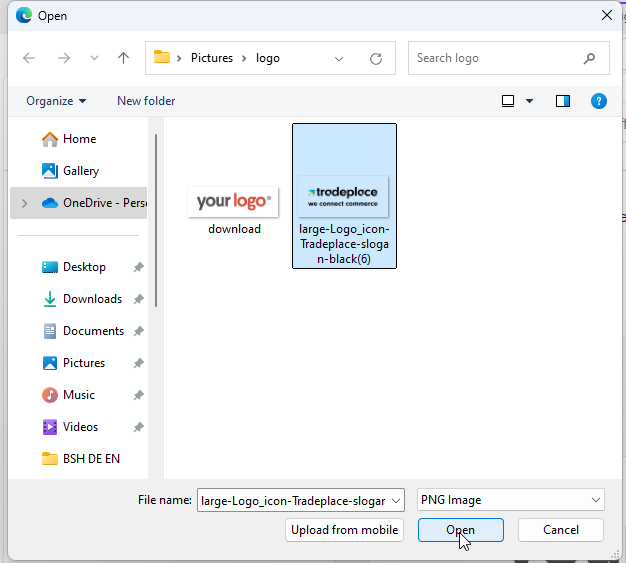Expand the File name dropdown arrow

(x=396, y=501)
